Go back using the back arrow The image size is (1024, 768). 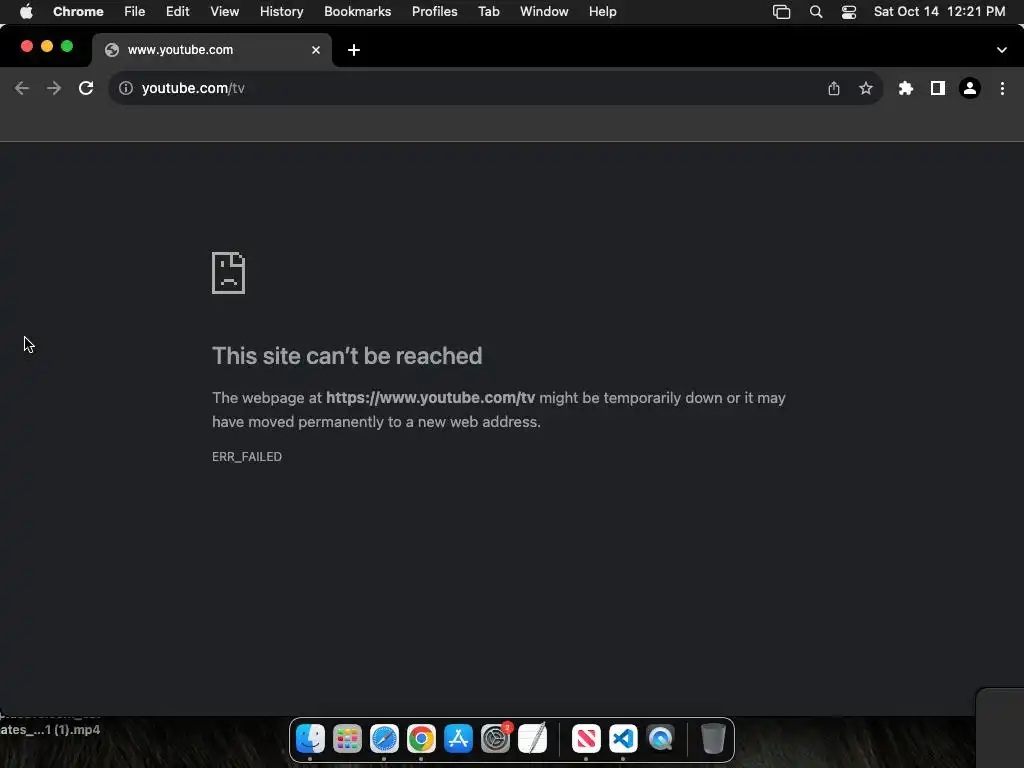22,88
